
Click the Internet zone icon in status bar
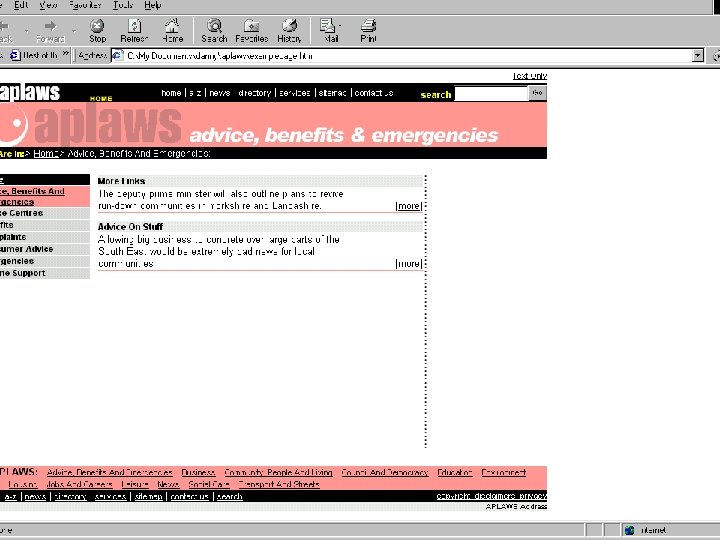[630, 530]
